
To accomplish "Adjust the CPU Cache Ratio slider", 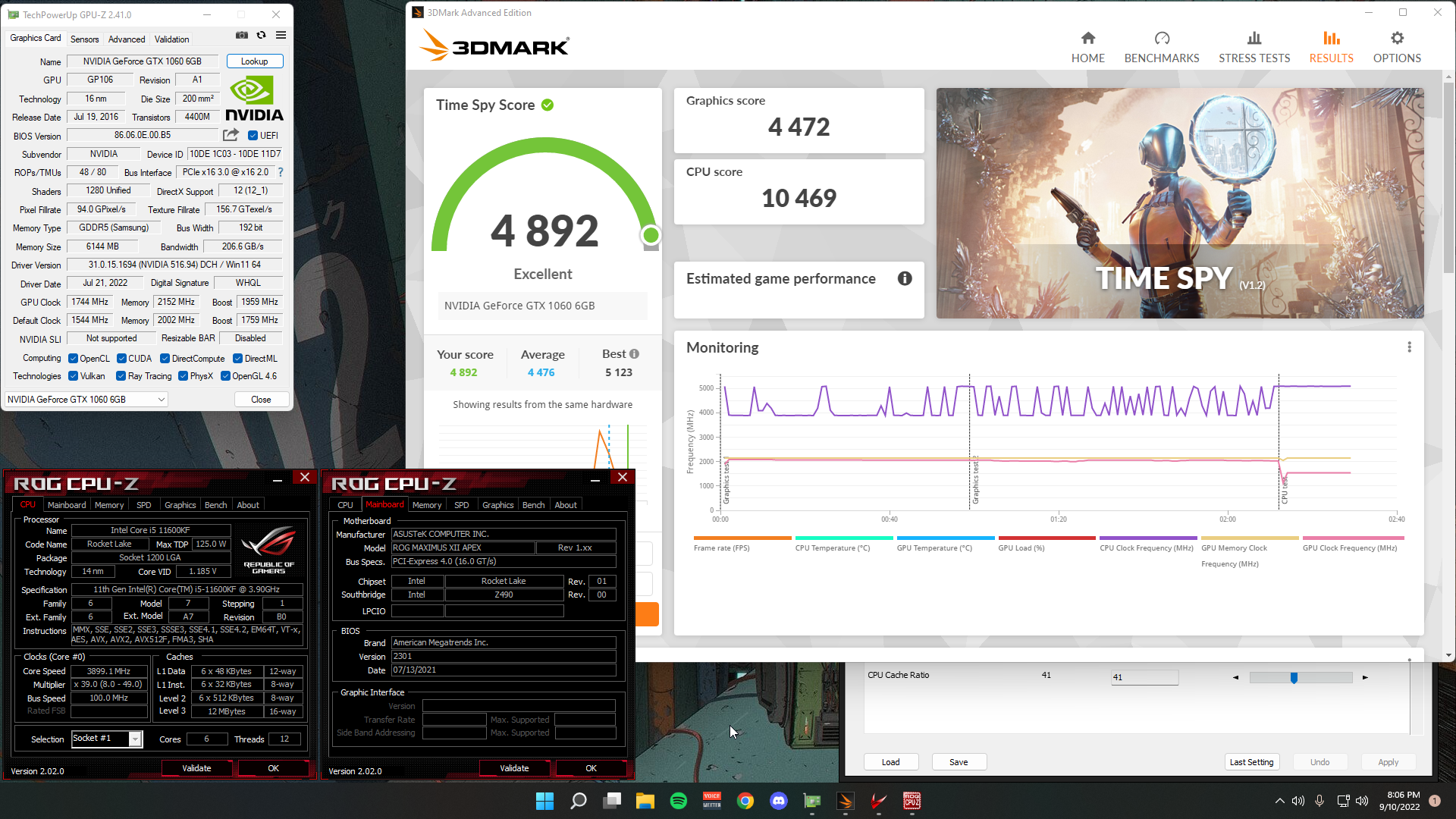I will (x=1294, y=677).
